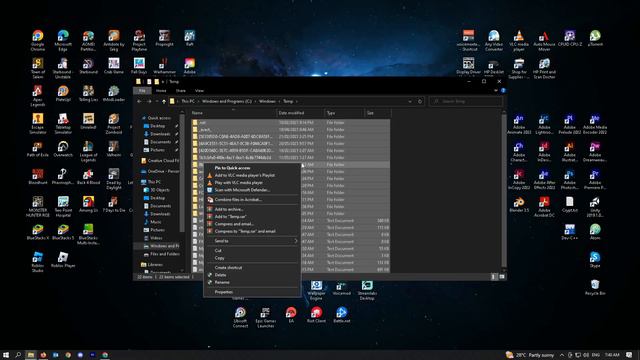
Task: Open Microsoft Edge desktop shortcut
Action: [x=63, y=40]
